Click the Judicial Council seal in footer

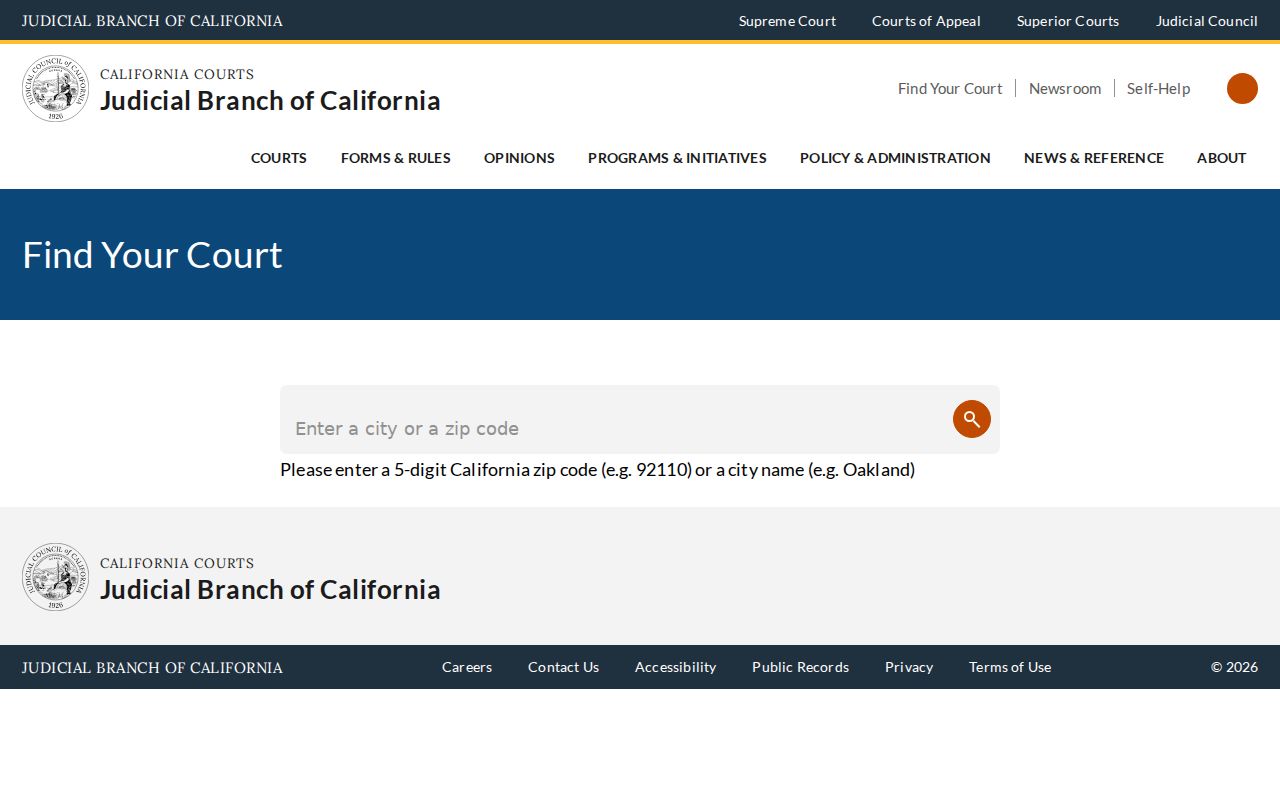click(56, 577)
